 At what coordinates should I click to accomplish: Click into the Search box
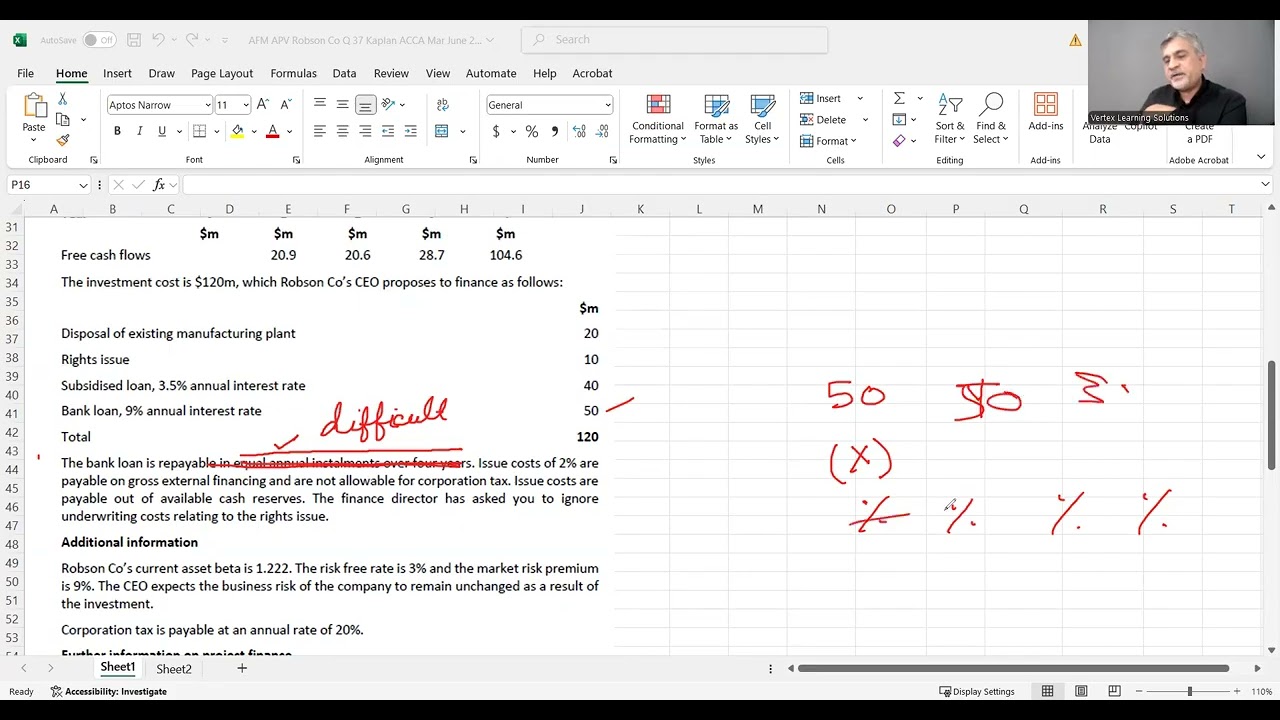[x=675, y=40]
